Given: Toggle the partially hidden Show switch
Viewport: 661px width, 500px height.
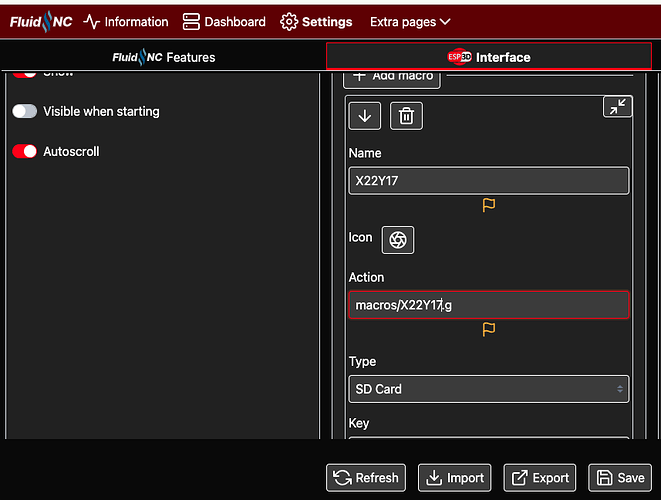Looking at the screenshot, I should (24, 74).
